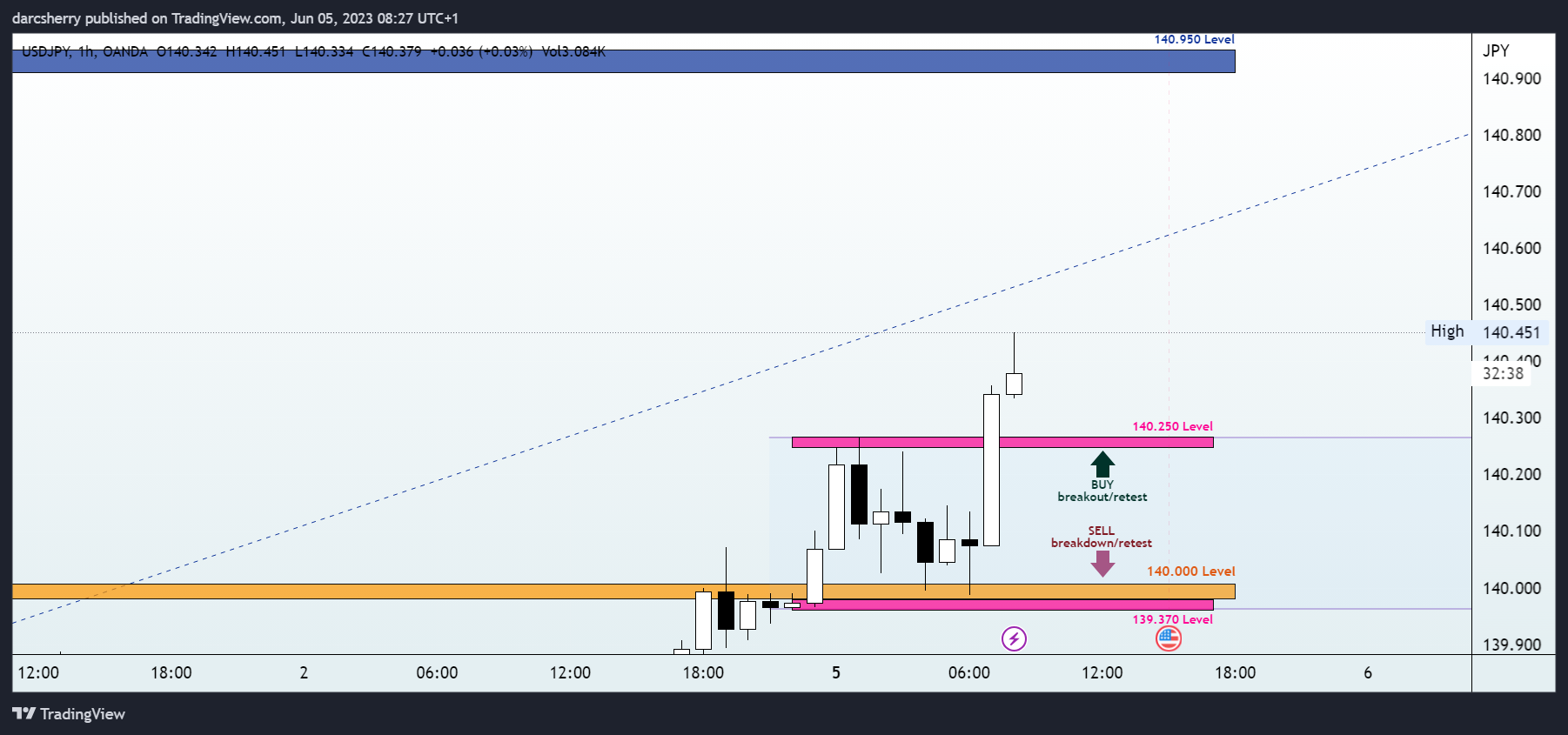Click the USDJPY 1h OANDA symbol title

[x=84, y=51]
